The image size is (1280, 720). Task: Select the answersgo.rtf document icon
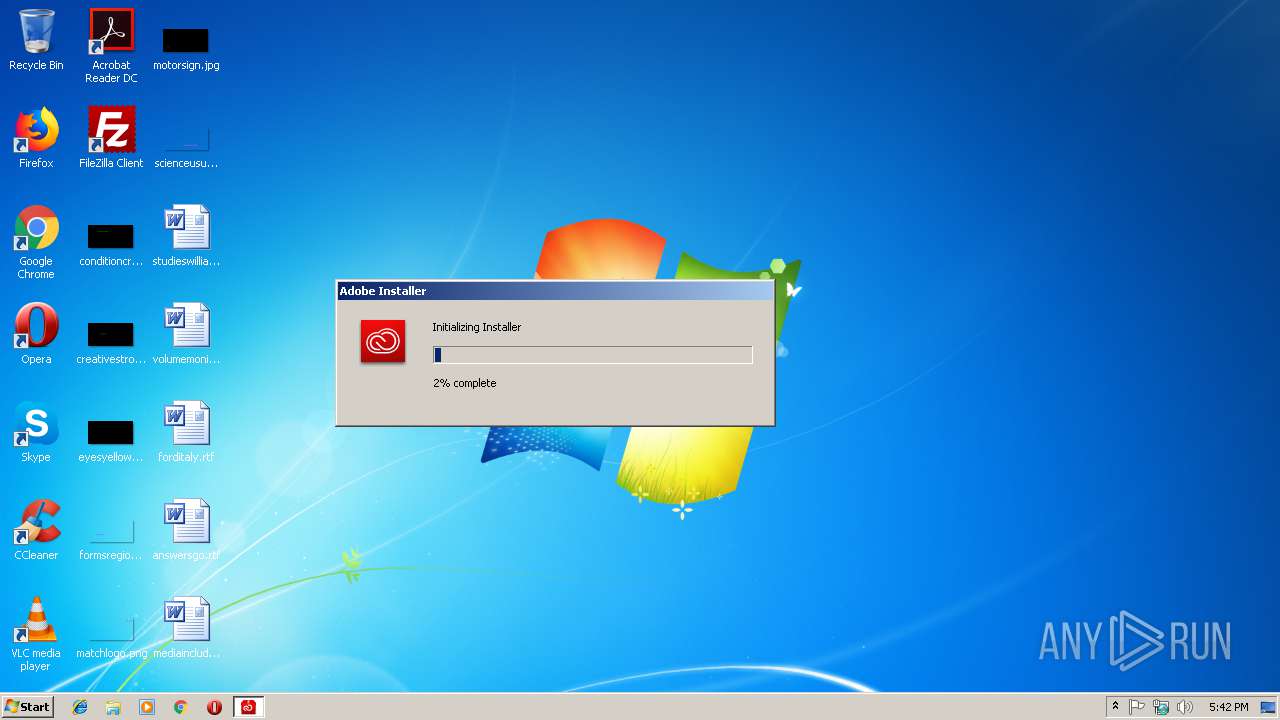[186, 530]
